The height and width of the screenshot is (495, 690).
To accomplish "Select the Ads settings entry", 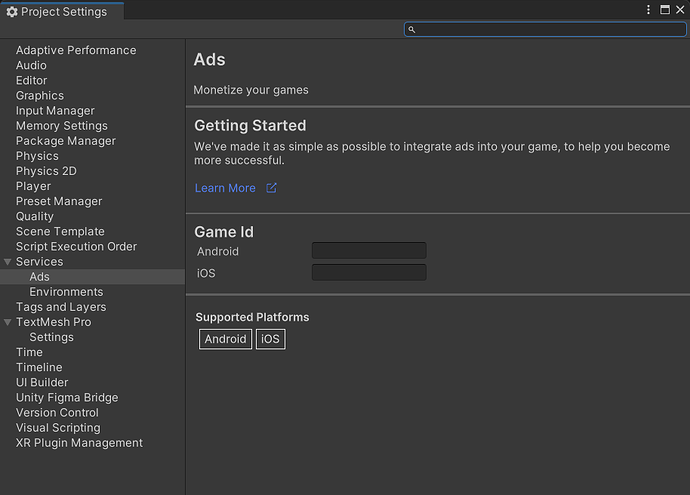I will (x=40, y=277).
